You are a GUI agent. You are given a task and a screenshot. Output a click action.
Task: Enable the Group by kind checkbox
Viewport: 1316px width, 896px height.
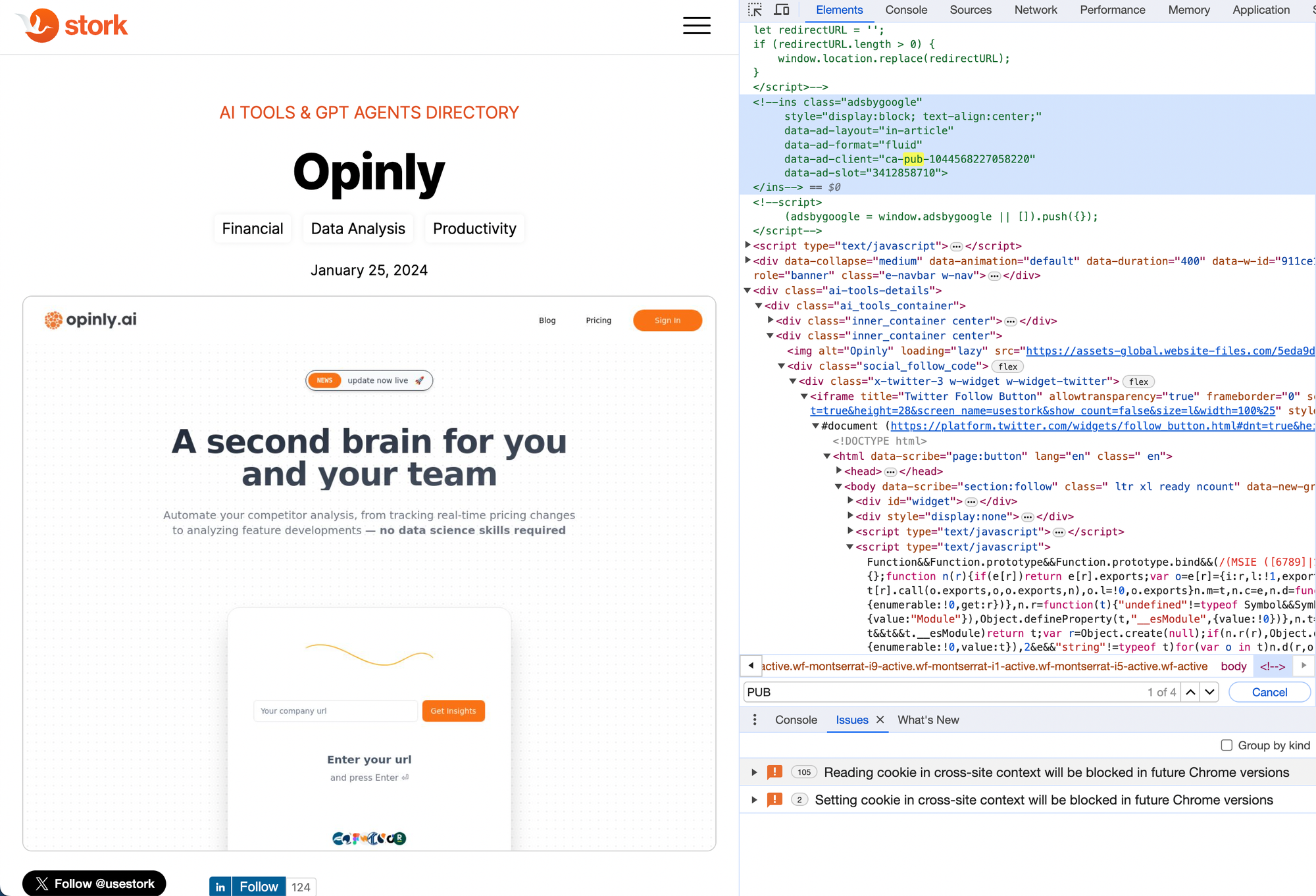click(1227, 745)
